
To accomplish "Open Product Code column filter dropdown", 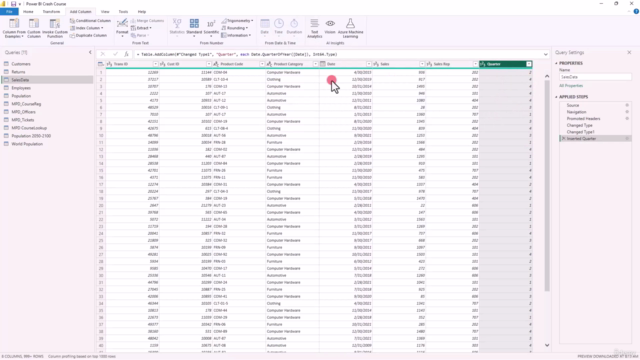I will point(262,64).
